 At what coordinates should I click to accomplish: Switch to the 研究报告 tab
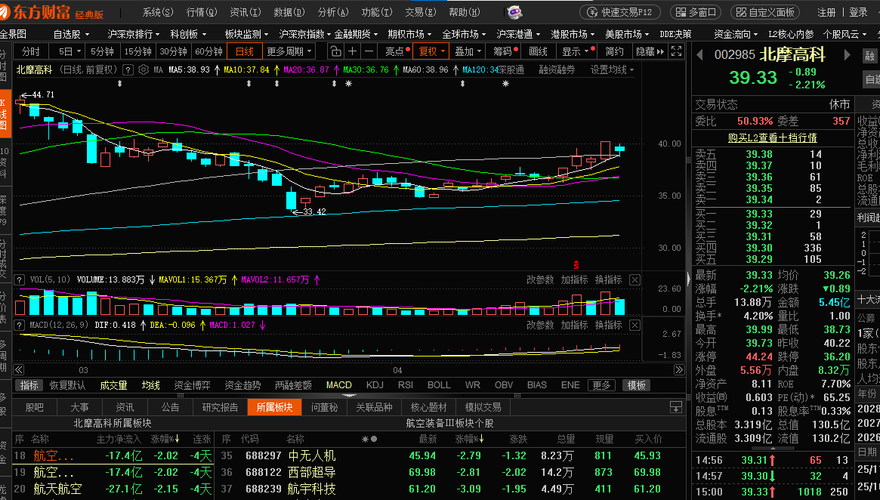pos(220,407)
